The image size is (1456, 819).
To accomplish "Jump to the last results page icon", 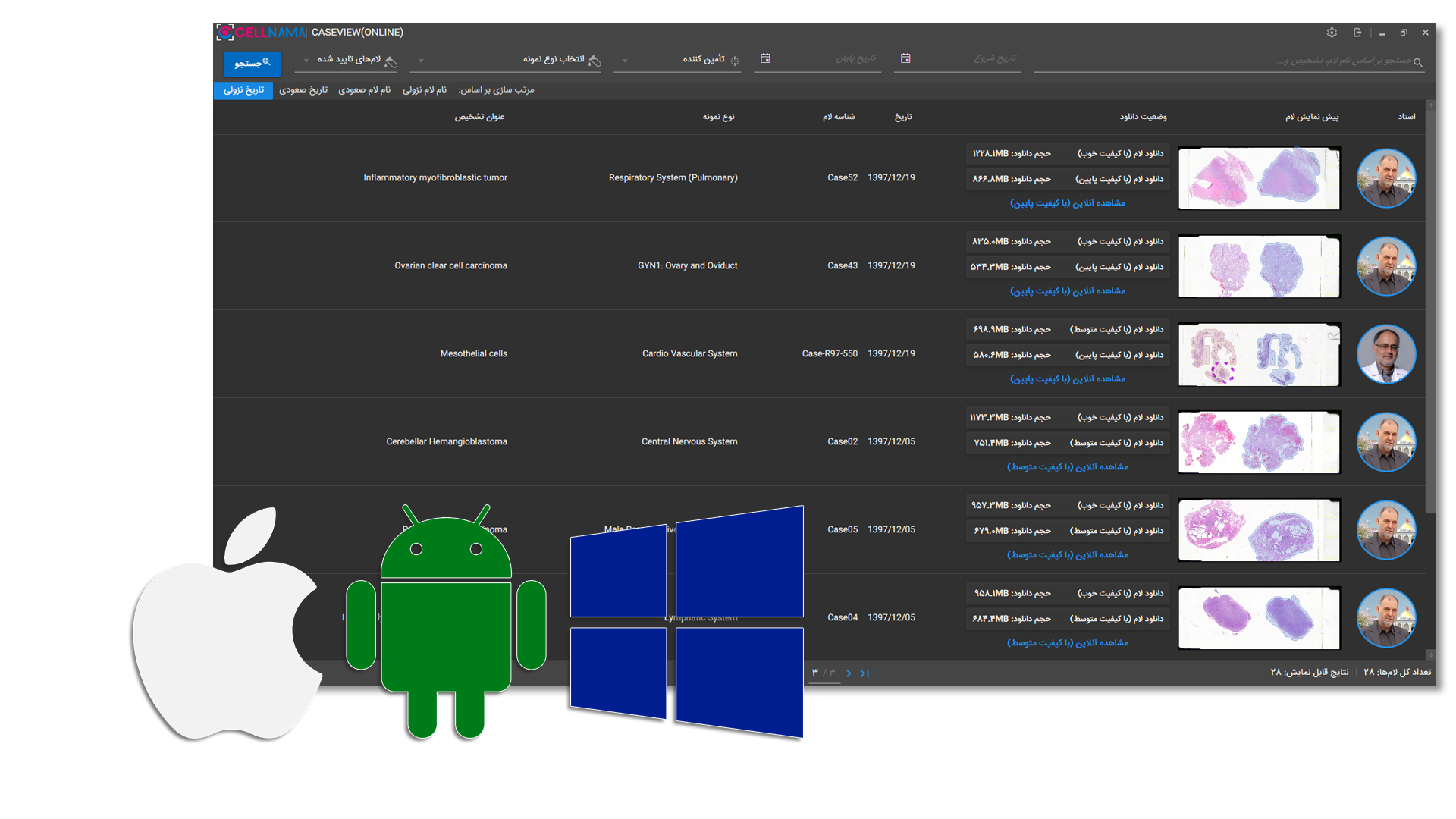I will point(864,673).
